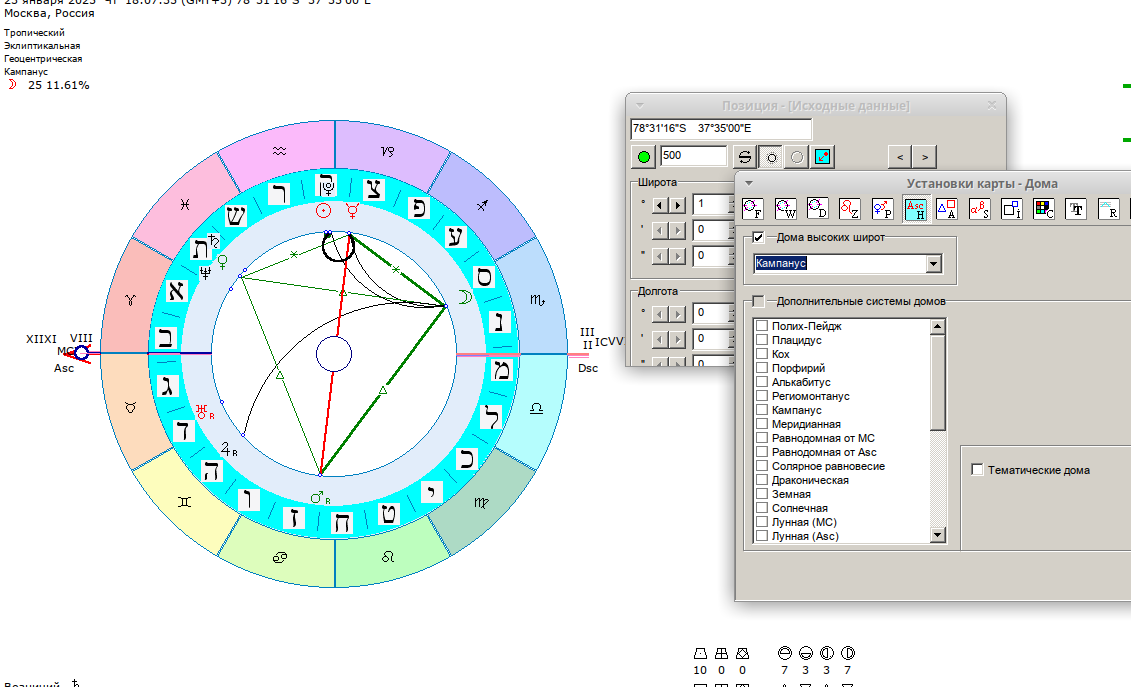Check the Солнечная house system
The height and width of the screenshot is (687, 1131).
pos(762,508)
